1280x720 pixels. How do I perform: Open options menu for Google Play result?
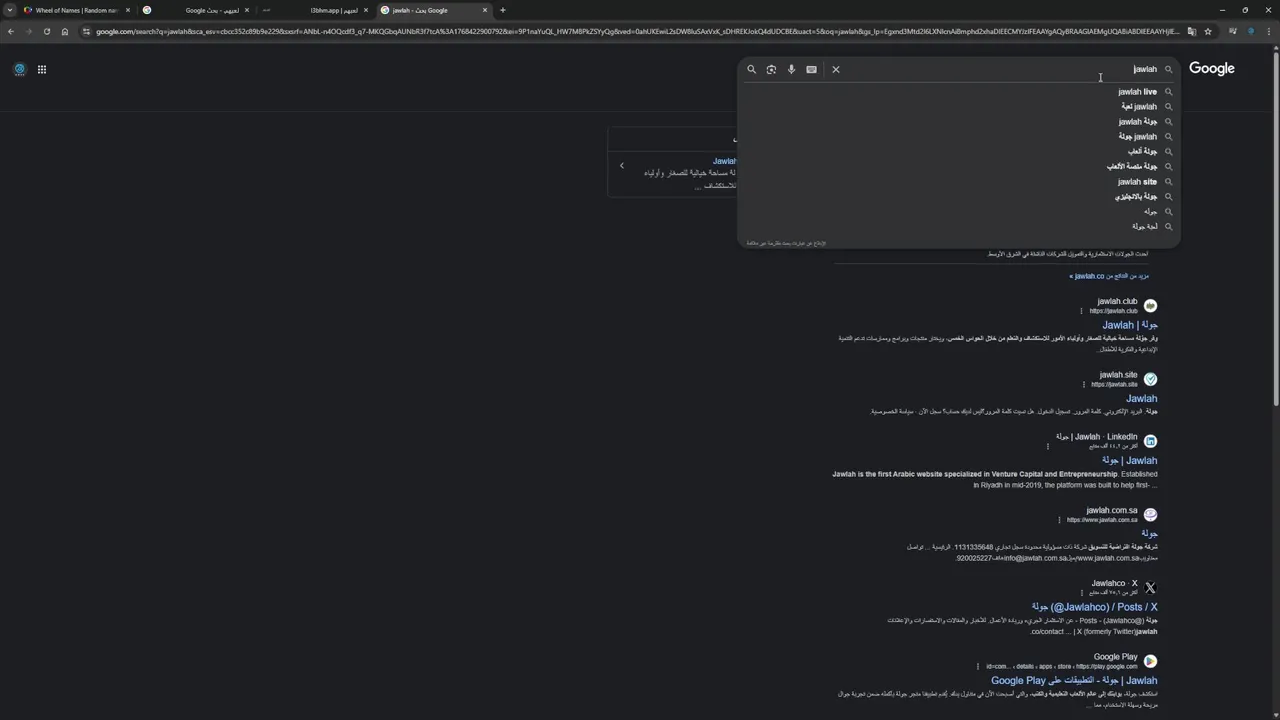point(978,666)
